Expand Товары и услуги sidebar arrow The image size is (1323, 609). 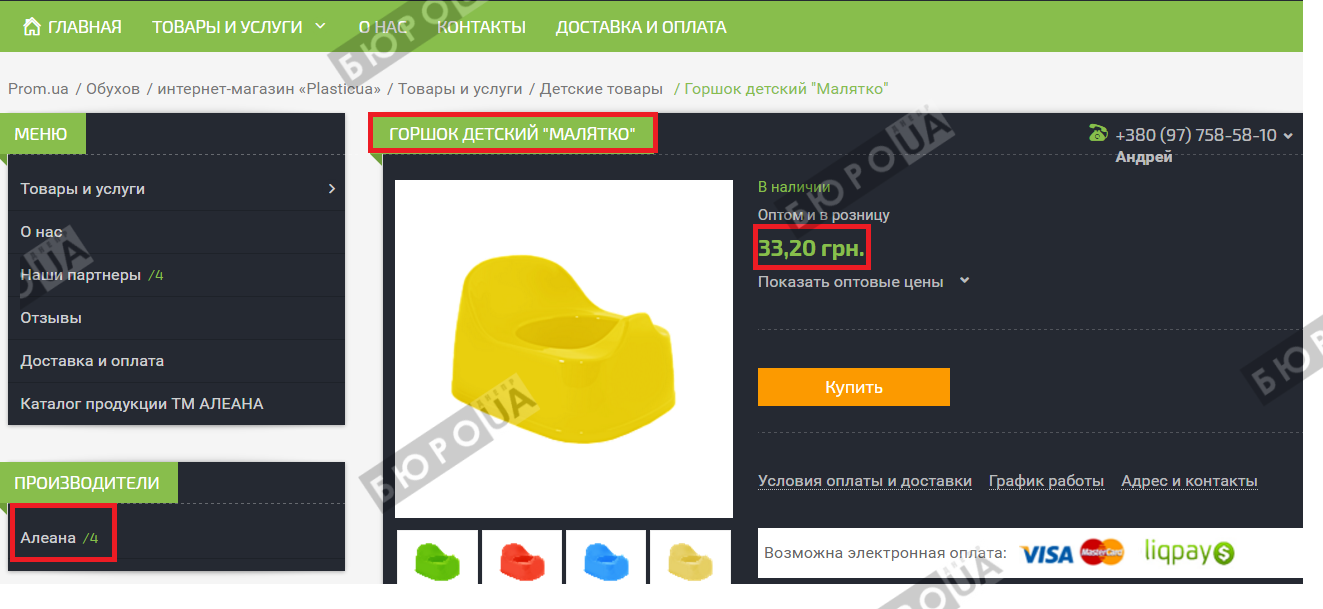332,188
